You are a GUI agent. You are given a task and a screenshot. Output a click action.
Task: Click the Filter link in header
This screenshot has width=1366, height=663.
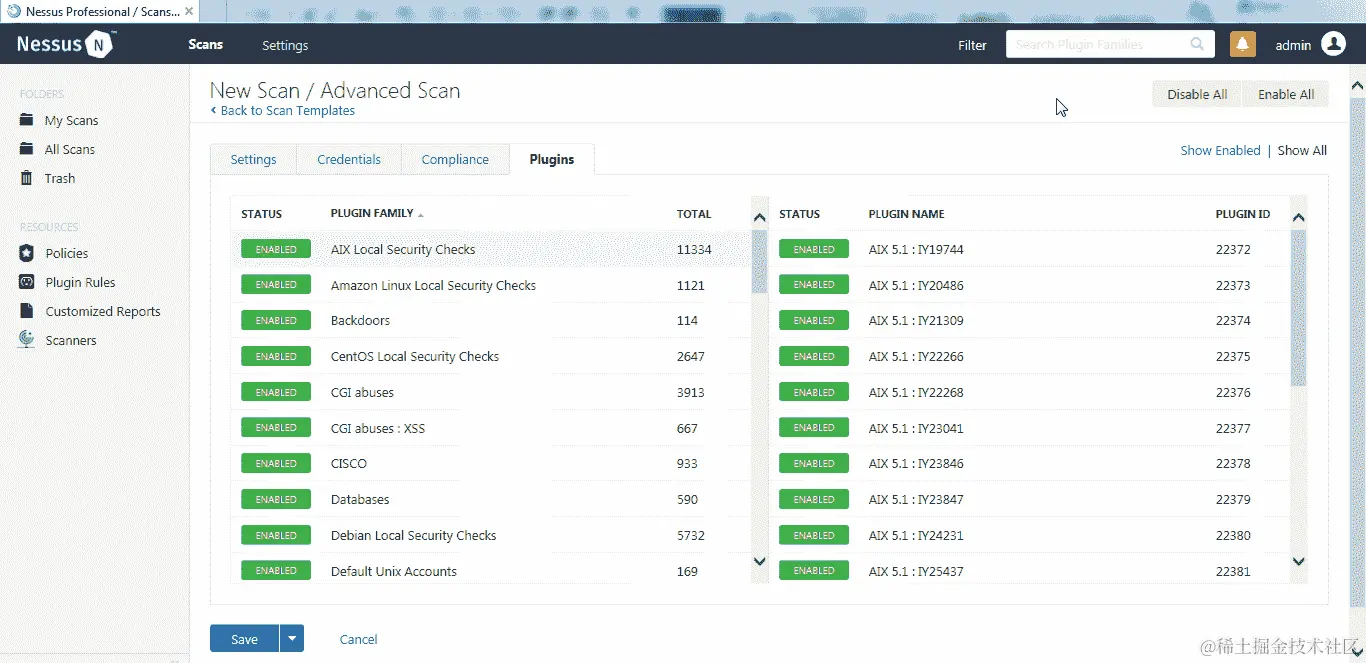pyautogui.click(x=972, y=45)
